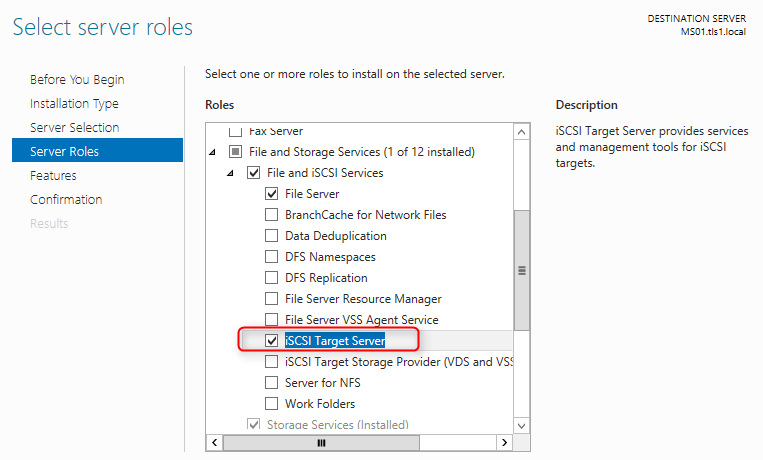This screenshot has width=763, height=460.
Task: Collapse File and Storage Services node
Action: tap(213, 152)
